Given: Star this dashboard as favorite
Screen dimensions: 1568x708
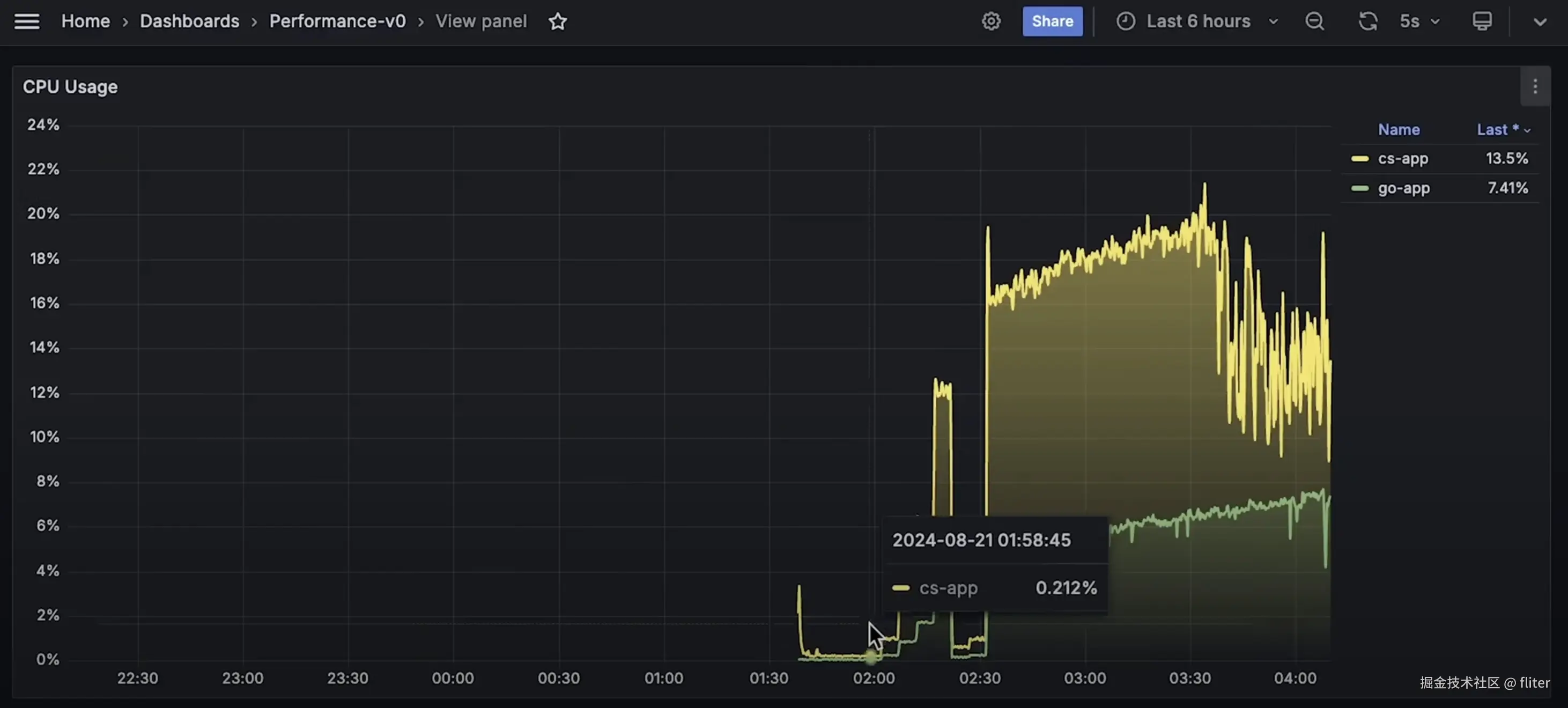Looking at the screenshot, I should (x=558, y=21).
